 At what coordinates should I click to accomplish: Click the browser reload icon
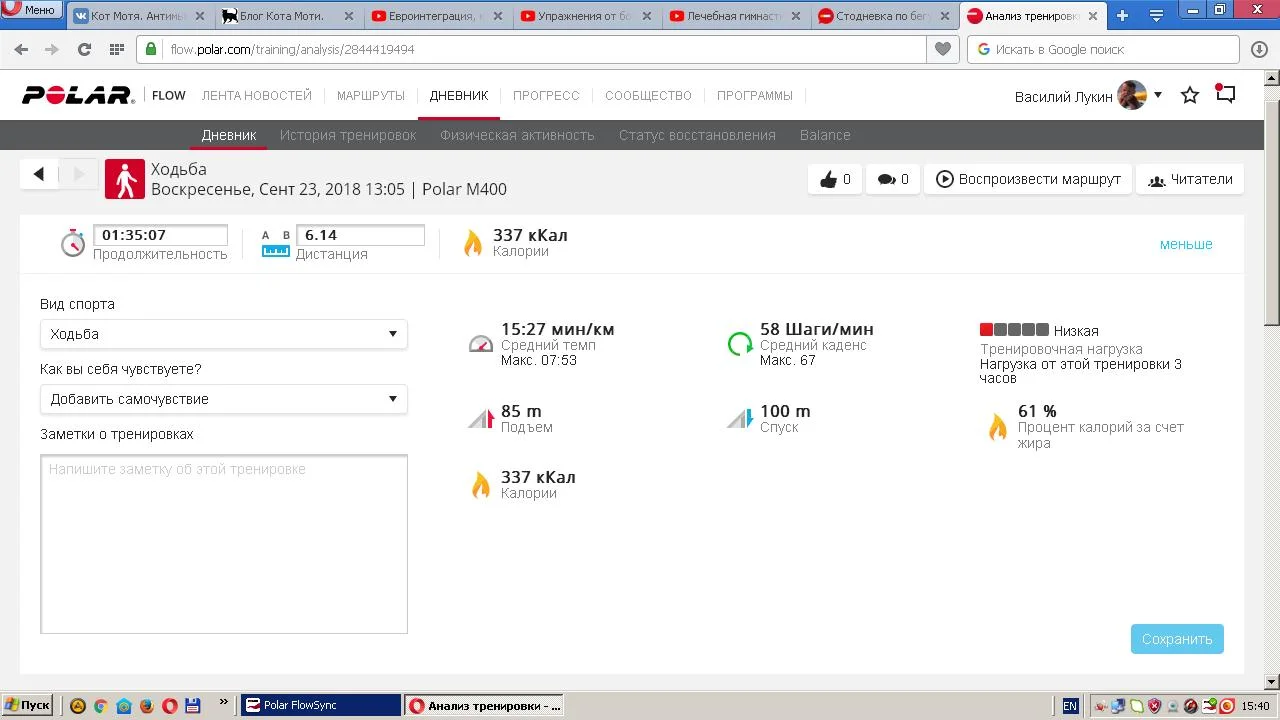(84, 49)
